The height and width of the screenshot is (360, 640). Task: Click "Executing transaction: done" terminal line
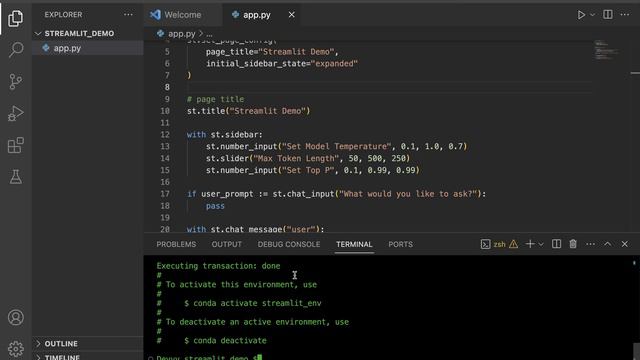(x=218, y=266)
